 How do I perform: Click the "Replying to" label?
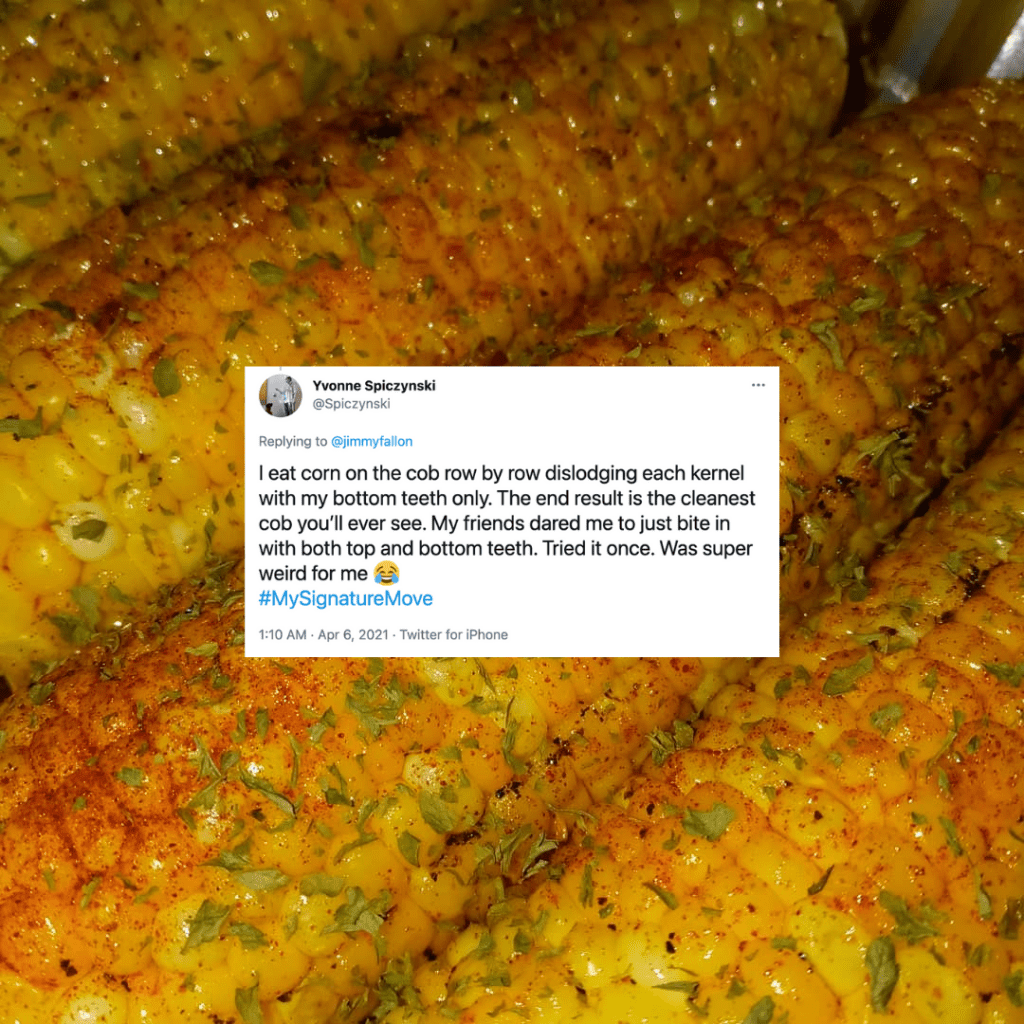click(x=293, y=441)
